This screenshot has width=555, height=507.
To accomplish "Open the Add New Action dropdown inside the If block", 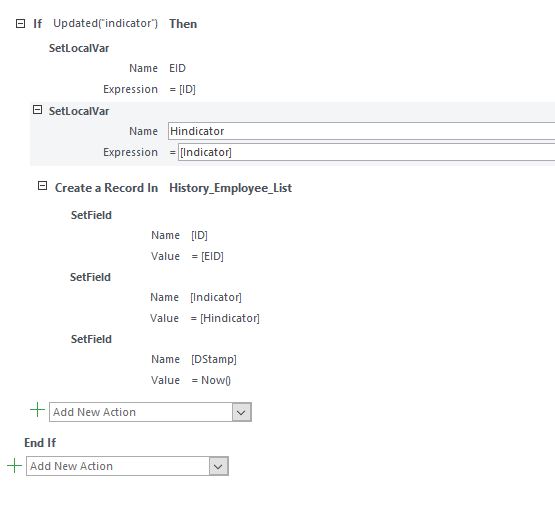I will click(241, 412).
